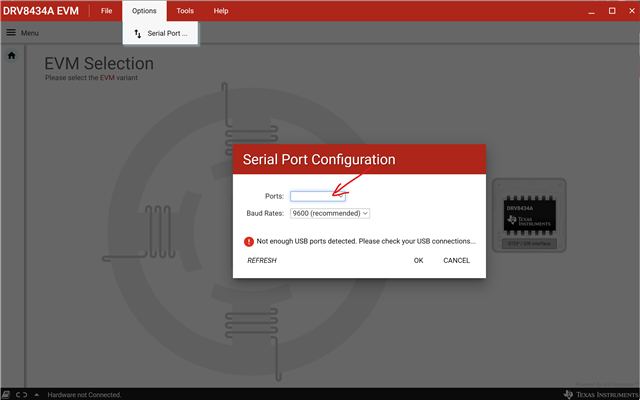Maximize the DRV8434A EVM window

(x=612, y=11)
